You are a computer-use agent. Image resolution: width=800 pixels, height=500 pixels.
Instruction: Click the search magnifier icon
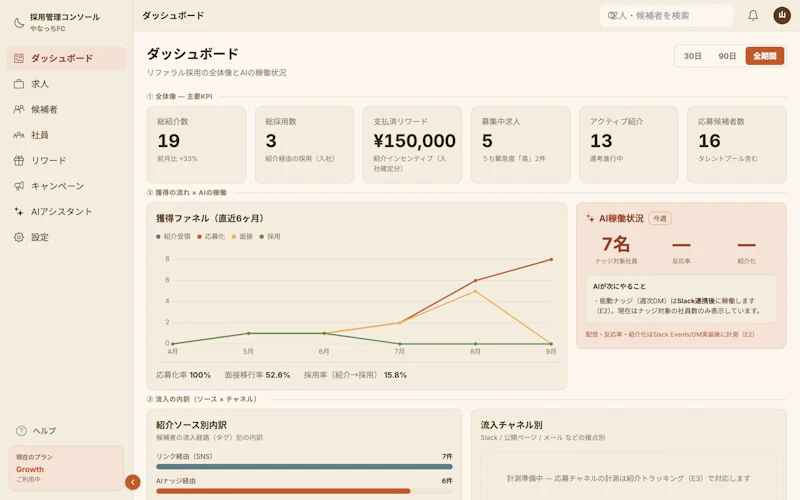point(611,16)
